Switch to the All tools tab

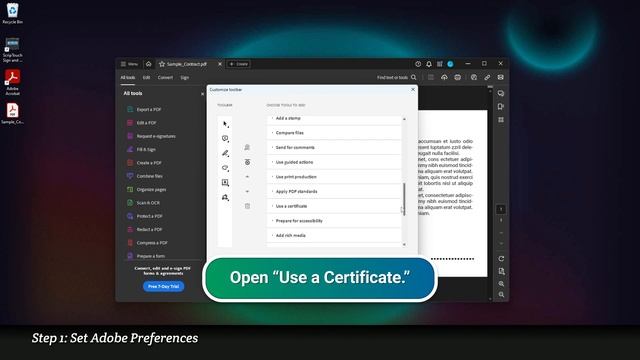point(128,78)
